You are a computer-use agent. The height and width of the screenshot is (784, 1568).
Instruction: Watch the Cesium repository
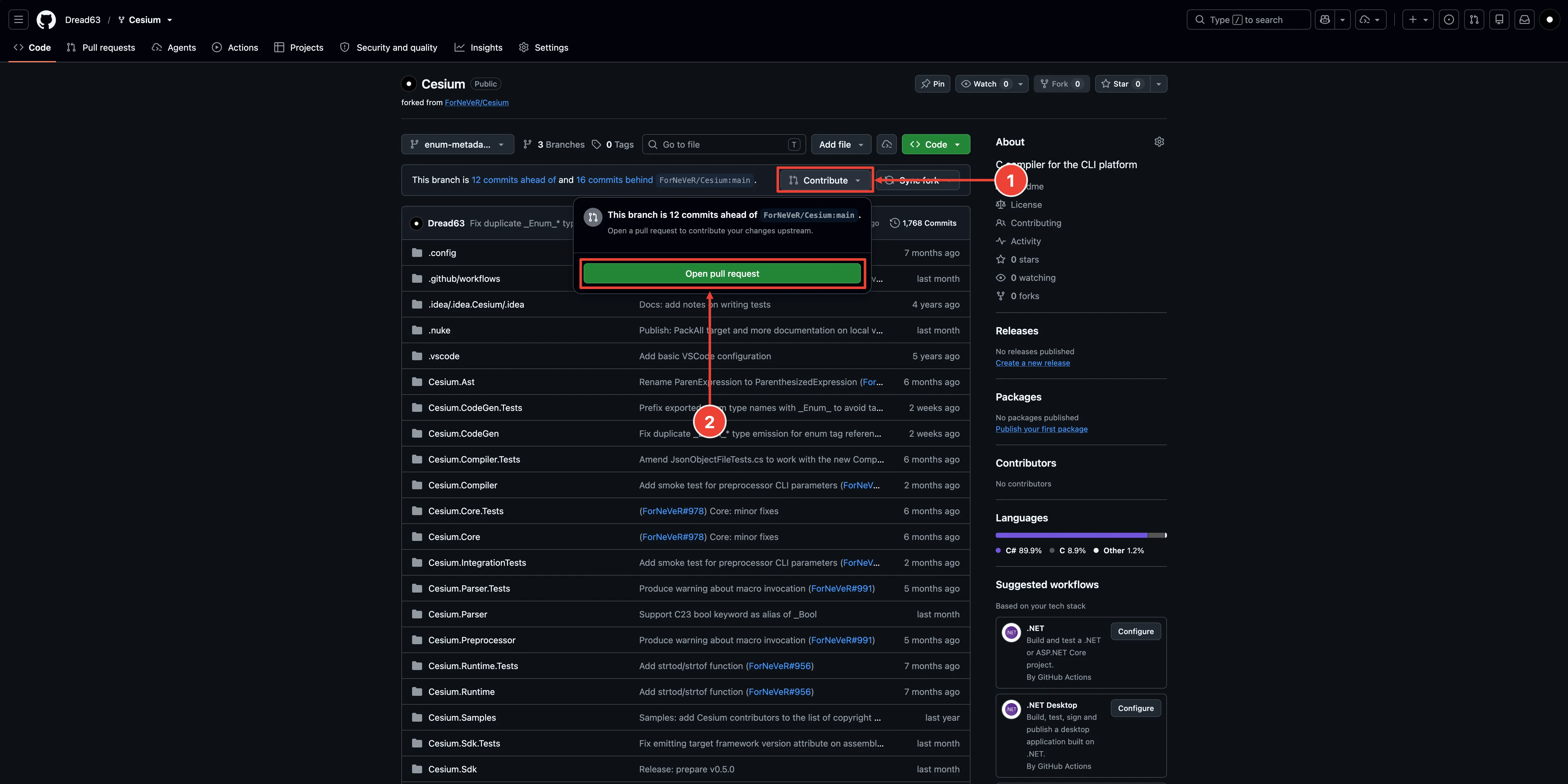[x=985, y=84]
